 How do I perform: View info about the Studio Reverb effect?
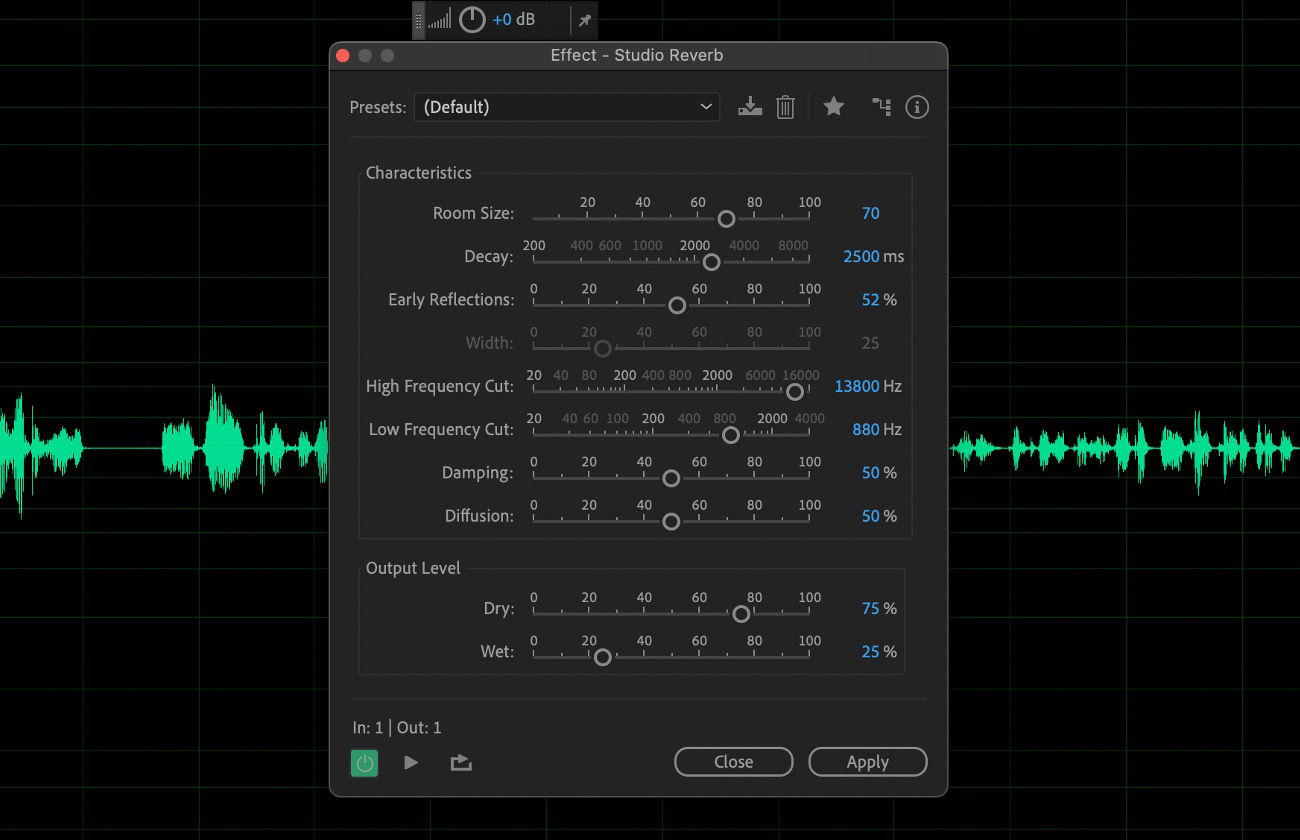(917, 107)
